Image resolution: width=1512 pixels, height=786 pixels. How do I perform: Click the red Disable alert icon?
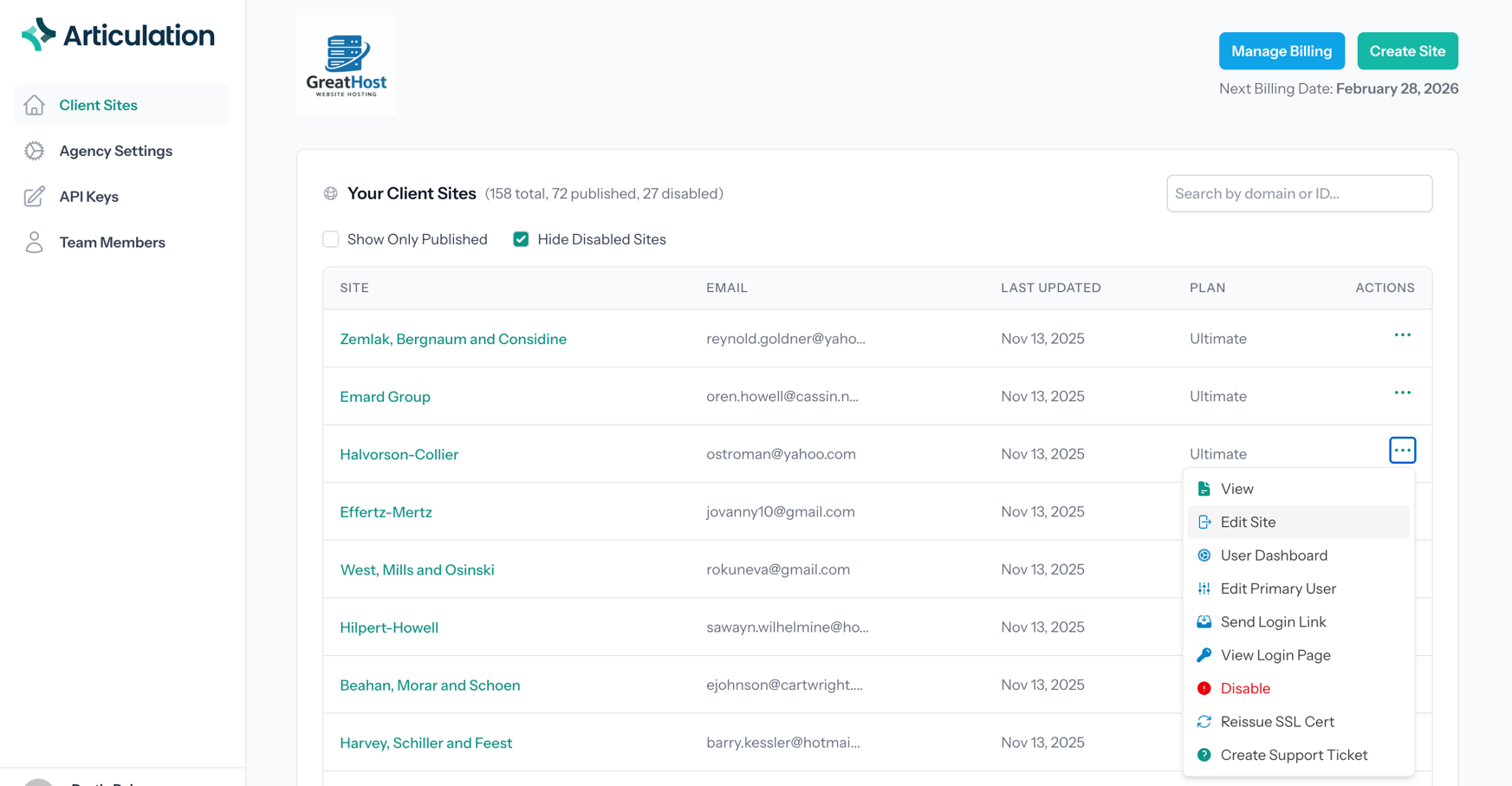click(1204, 687)
